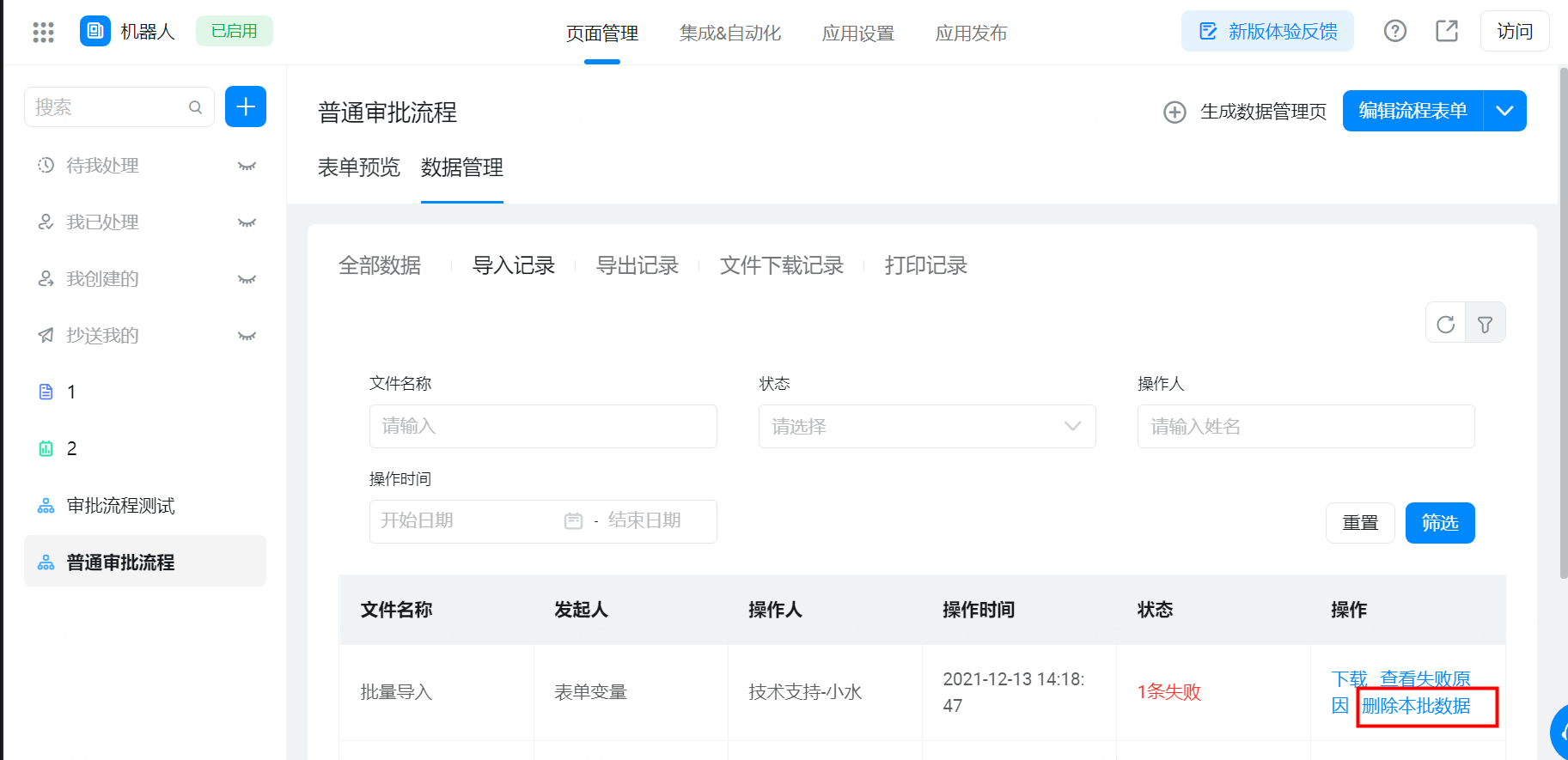Click the refresh icon above filters
Screen dimensions: 1568x760
[x=1446, y=324]
